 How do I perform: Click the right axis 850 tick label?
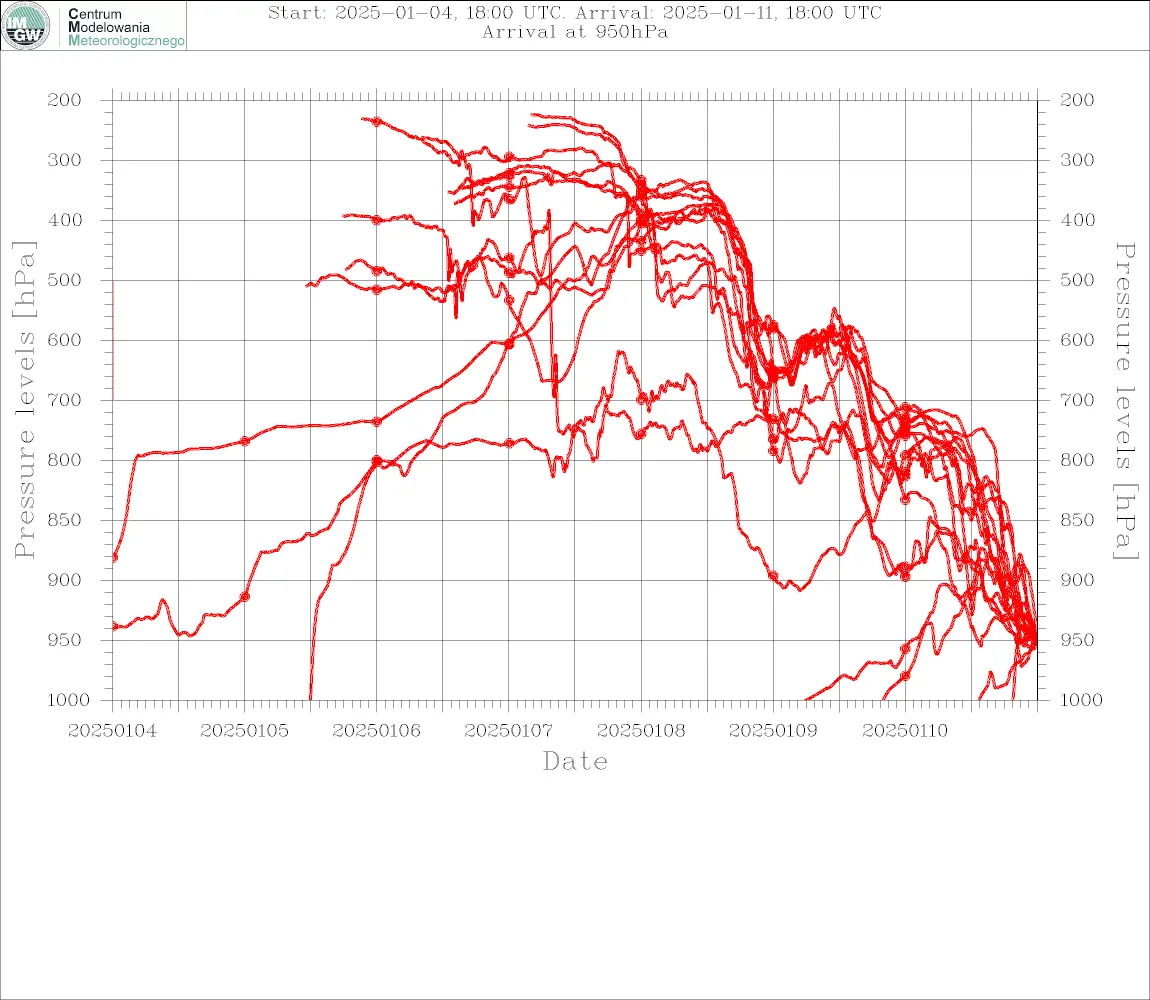coord(1077,520)
